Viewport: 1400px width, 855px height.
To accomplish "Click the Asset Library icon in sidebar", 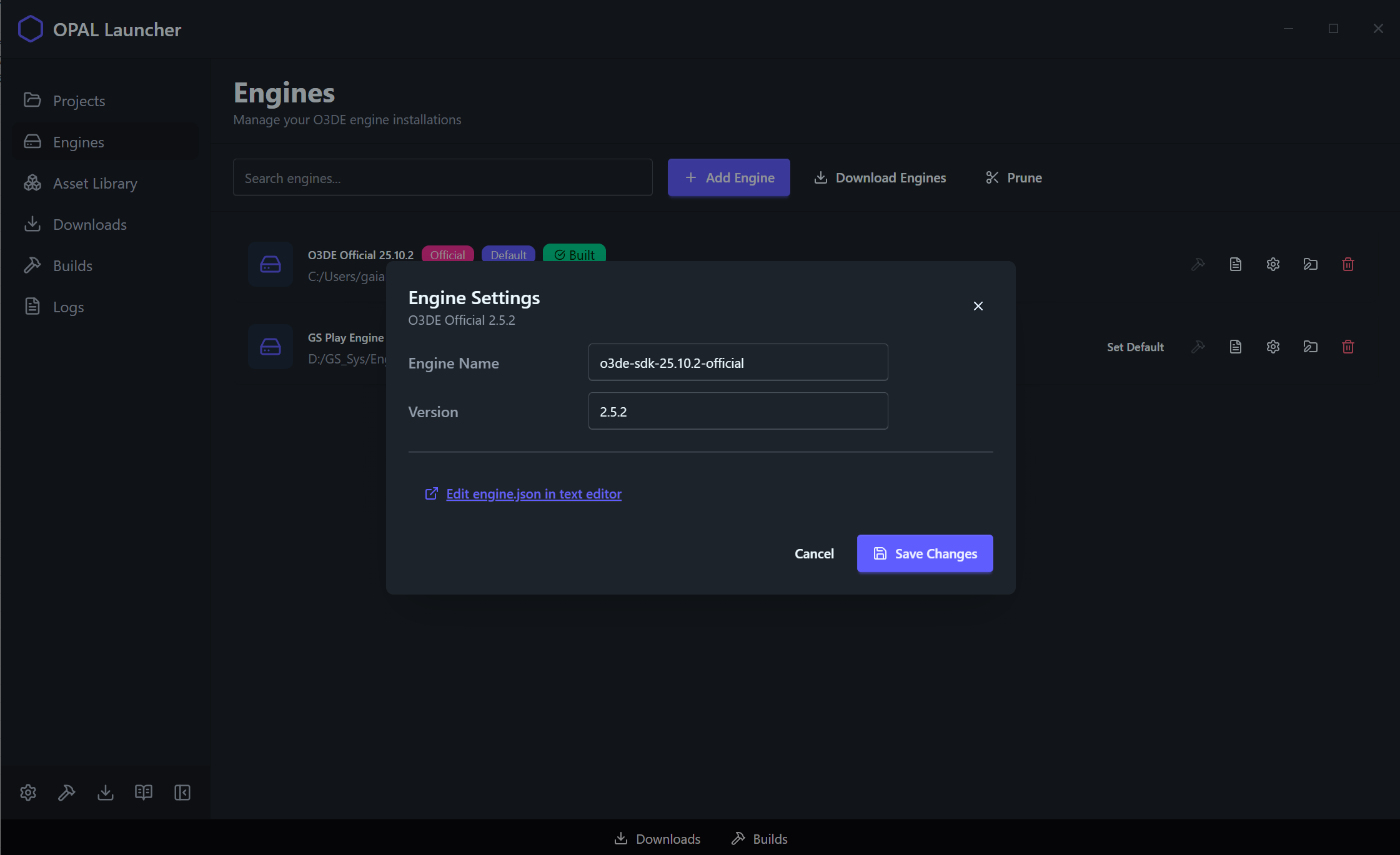I will click(x=32, y=183).
